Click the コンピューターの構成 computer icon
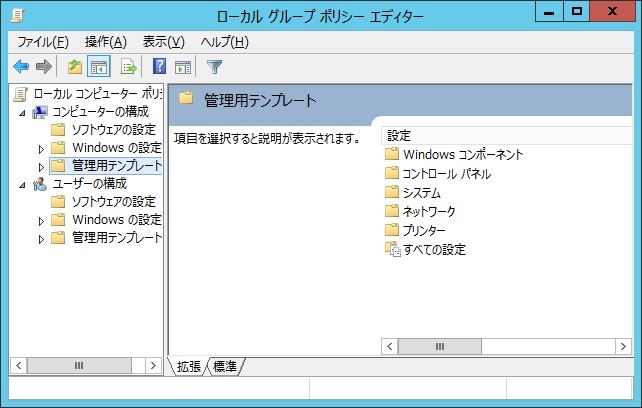642x408 pixels. pyautogui.click(x=40, y=112)
